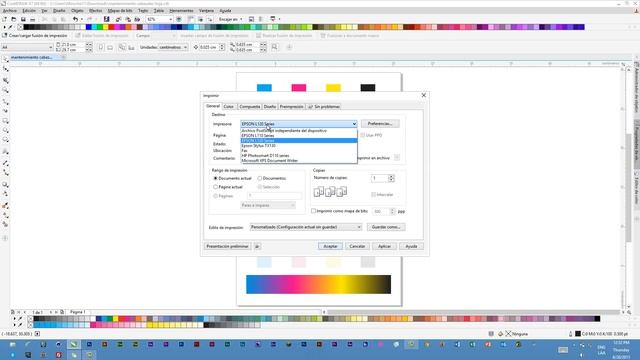640x360 pixels.
Task: Switch to the Compuesta tab
Action: pos(250,107)
